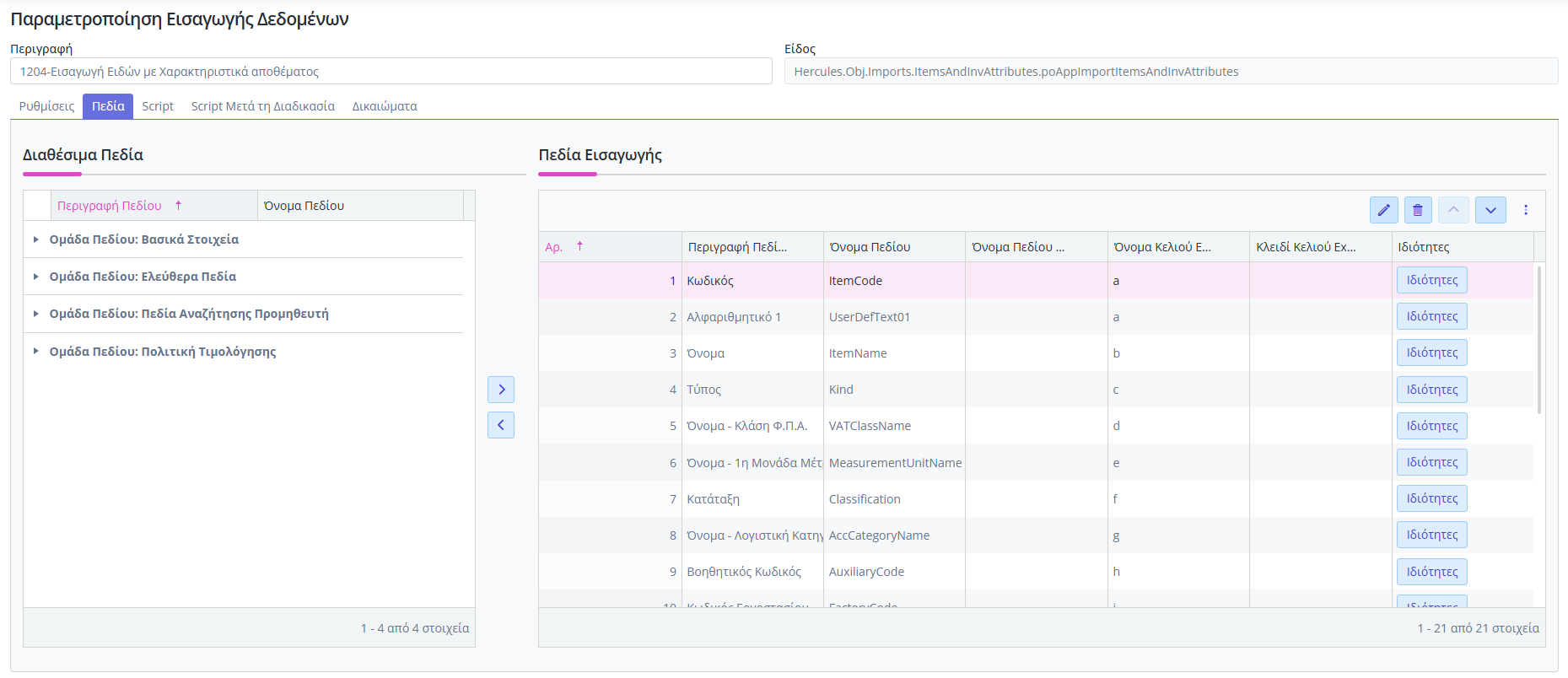Open the three-dot more options menu
The image size is (1568, 678).
[x=1526, y=210]
